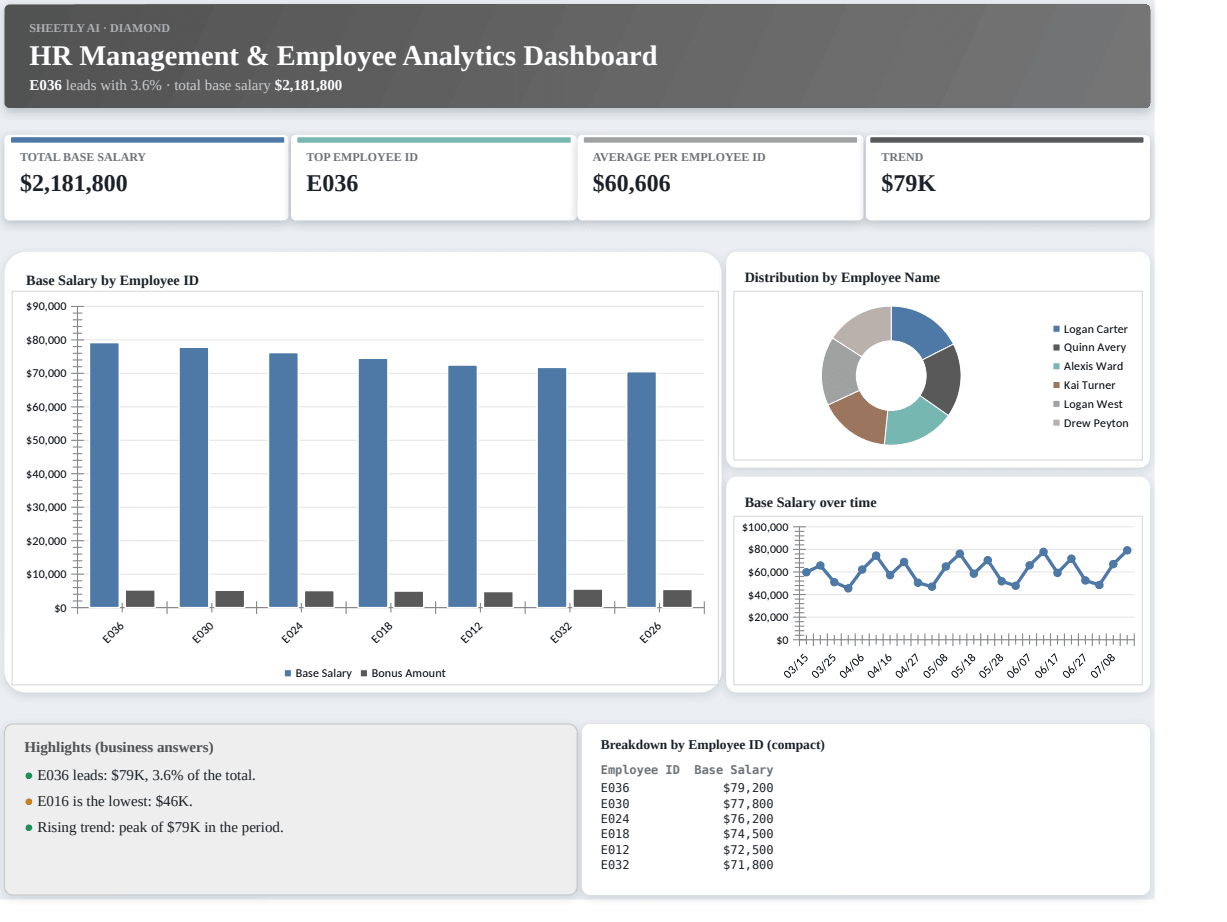Open the Average Per Employee ID card
The image size is (1227, 922).
tap(720, 178)
